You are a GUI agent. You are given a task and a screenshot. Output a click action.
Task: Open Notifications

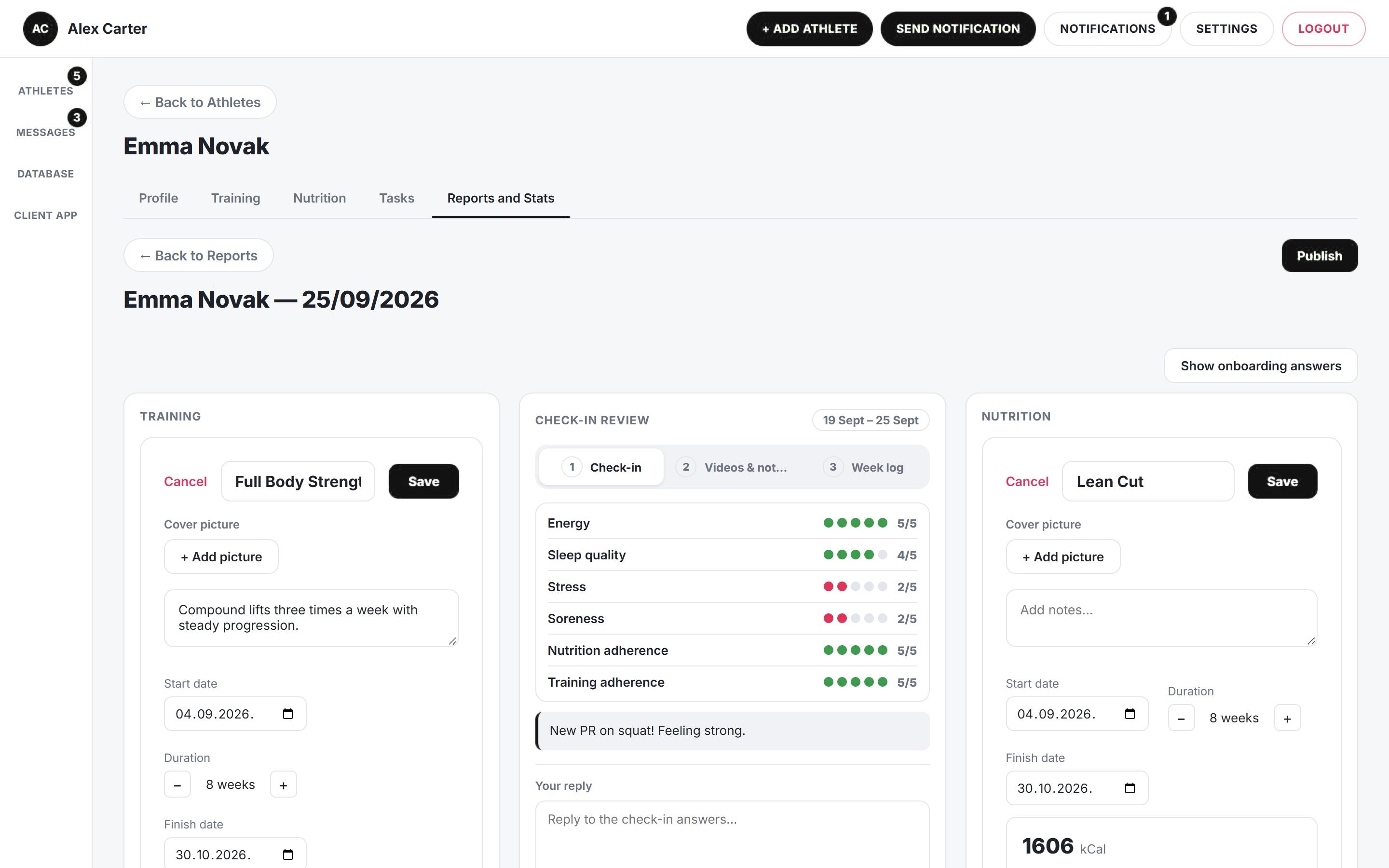click(1107, 29)
